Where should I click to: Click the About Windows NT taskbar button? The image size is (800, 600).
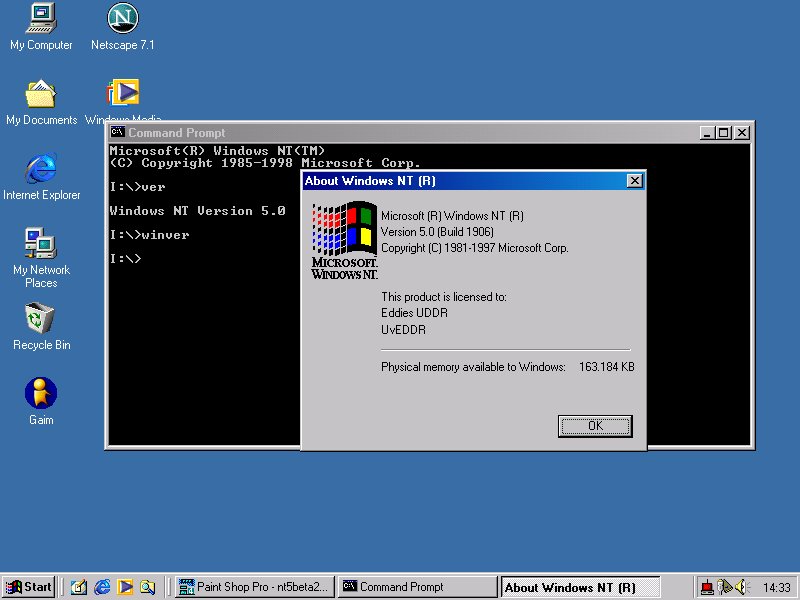click(581, 587)
